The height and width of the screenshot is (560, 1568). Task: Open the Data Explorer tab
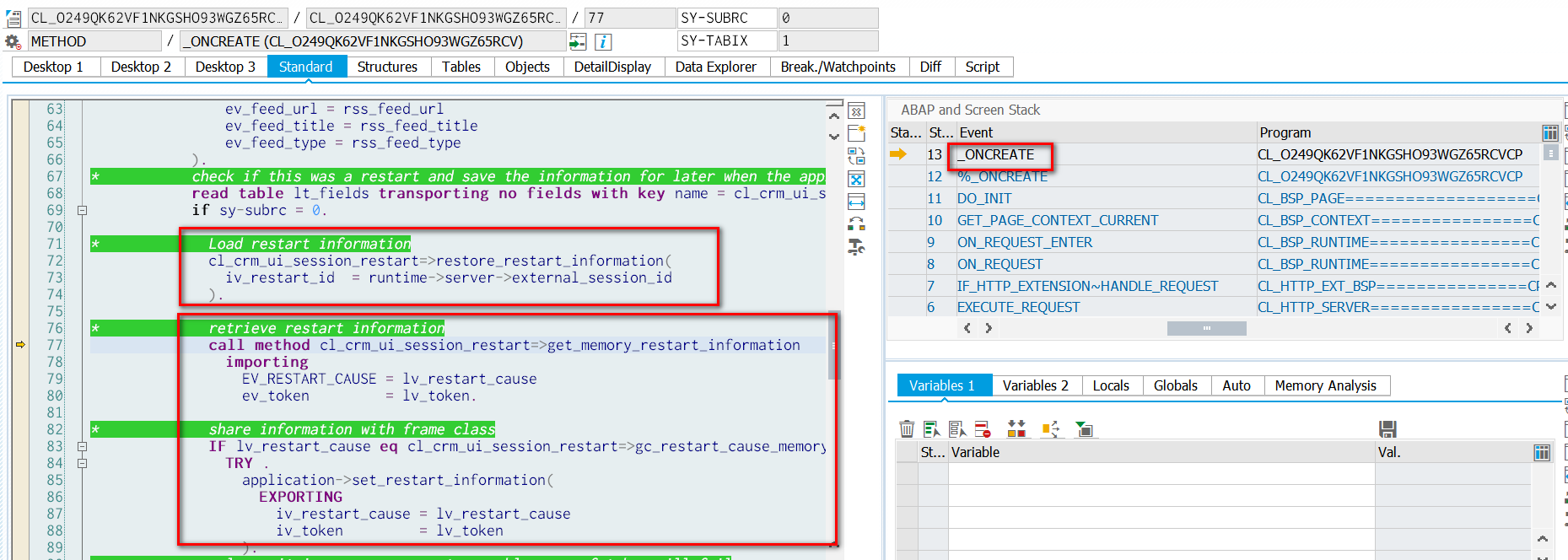(716, 67)
